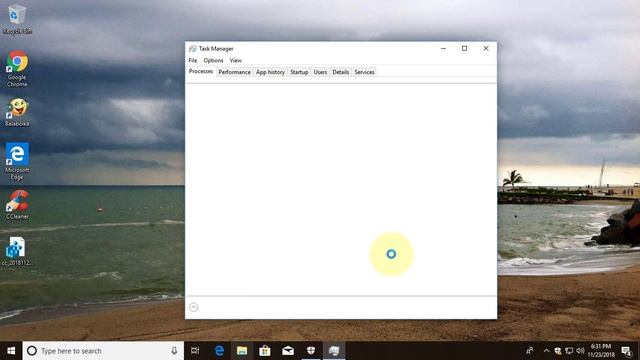Select the CCleaner desktop shortcut

(17, 205)
